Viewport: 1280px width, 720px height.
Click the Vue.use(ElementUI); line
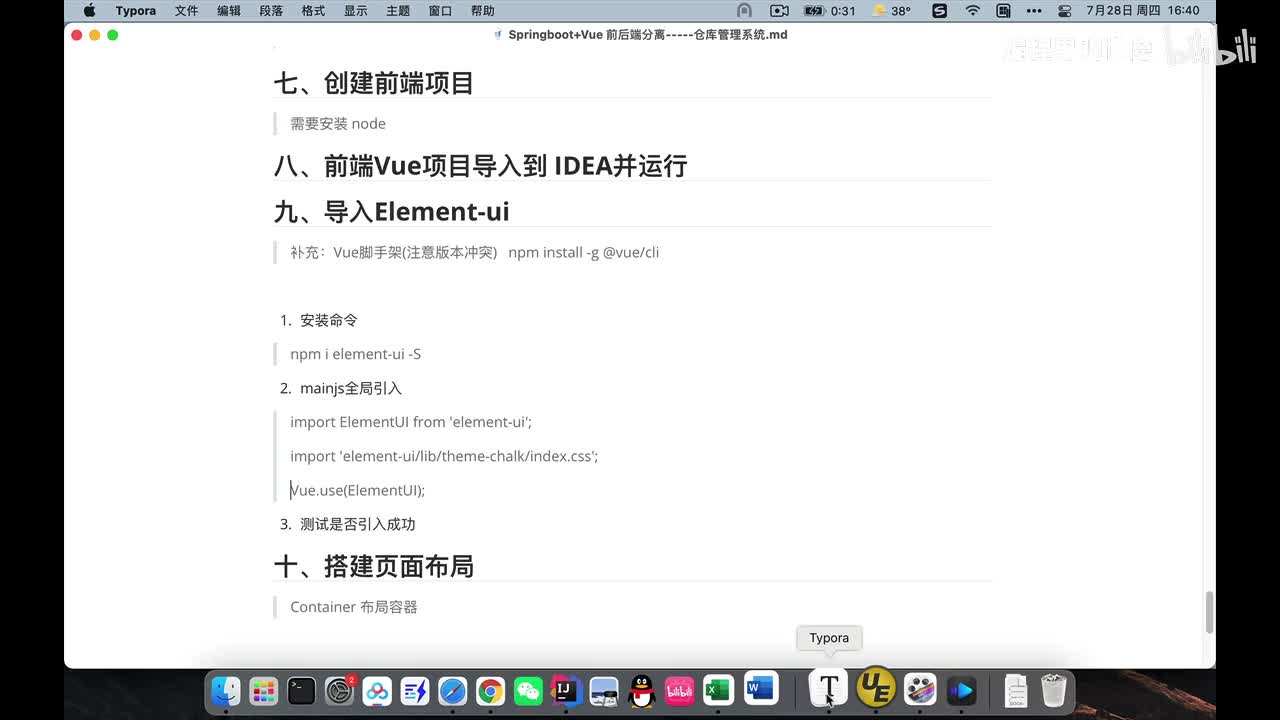(358, 490)
